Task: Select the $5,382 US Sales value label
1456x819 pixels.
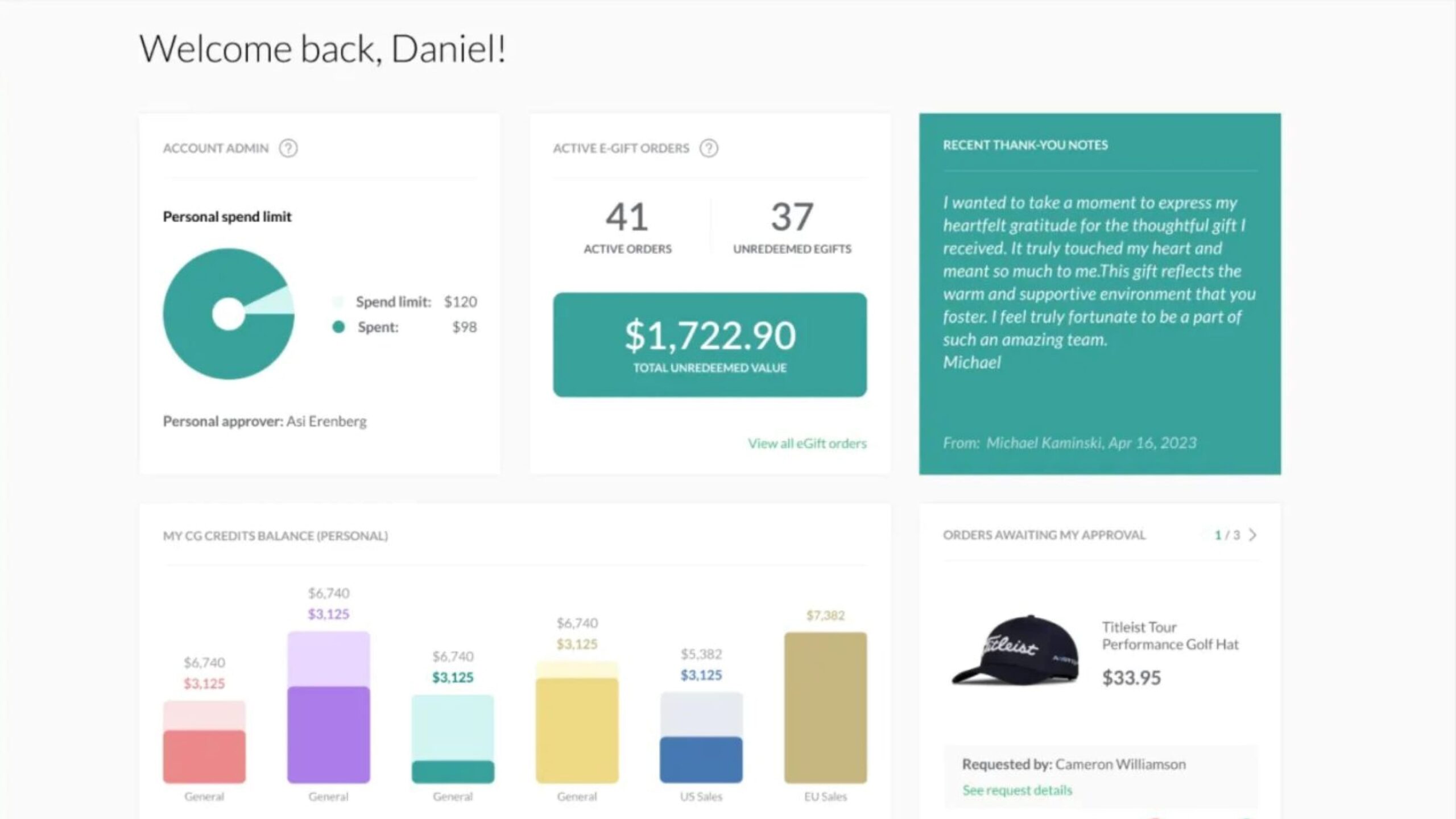Action: pos(701,654)
